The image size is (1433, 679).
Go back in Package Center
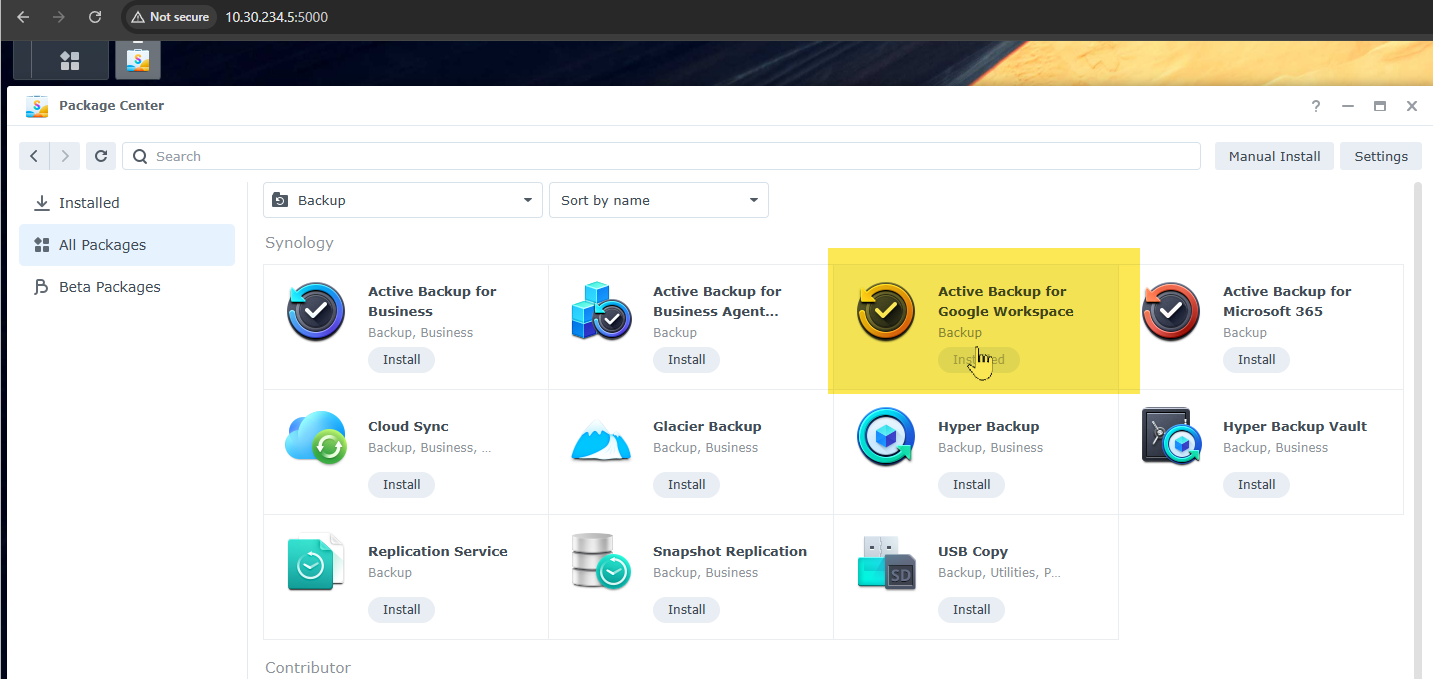(x=34, y=156)
